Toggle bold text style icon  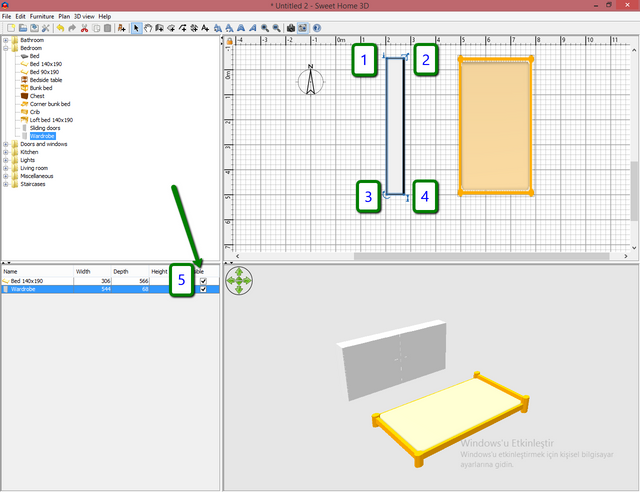(241, 28)
